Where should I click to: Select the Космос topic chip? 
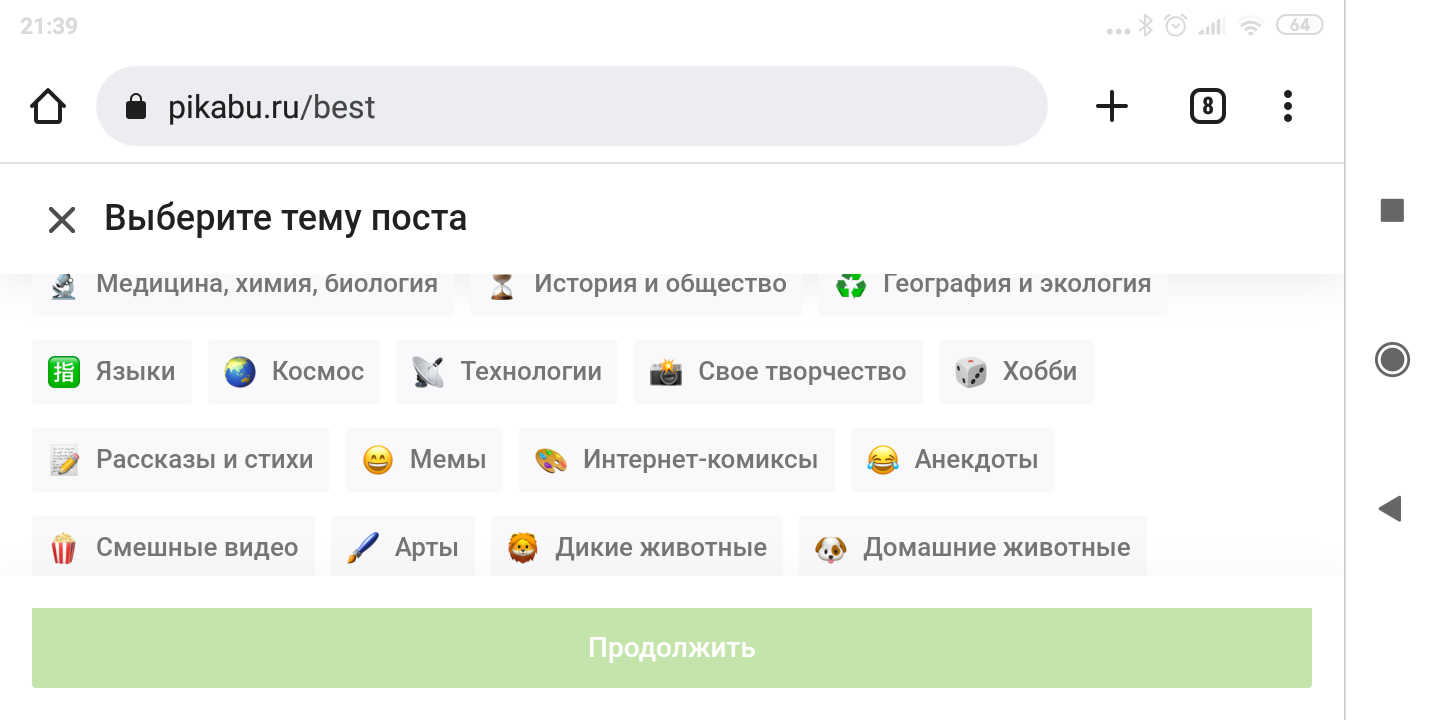pos(294,372)
